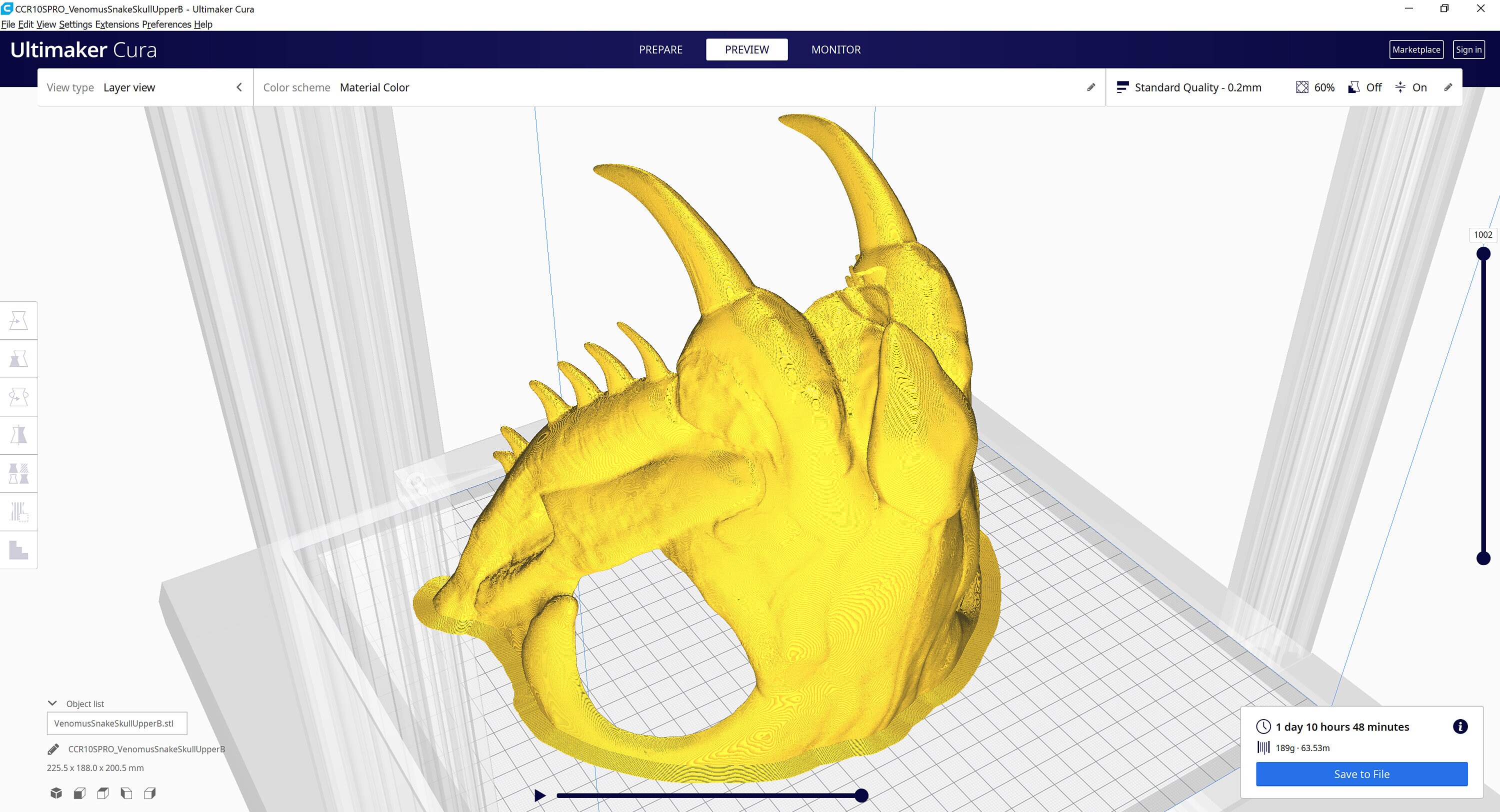Select the Mirror tool
Viewport: 1500px width, 812px height.
click(18, 435)
